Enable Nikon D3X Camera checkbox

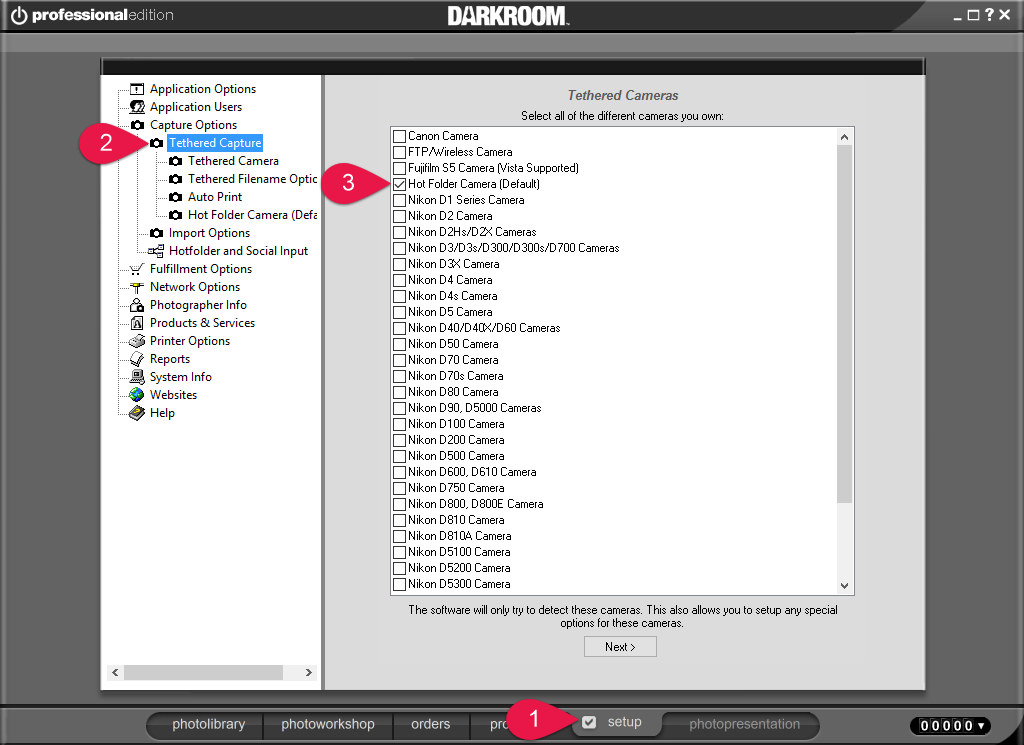coord(400,264)
